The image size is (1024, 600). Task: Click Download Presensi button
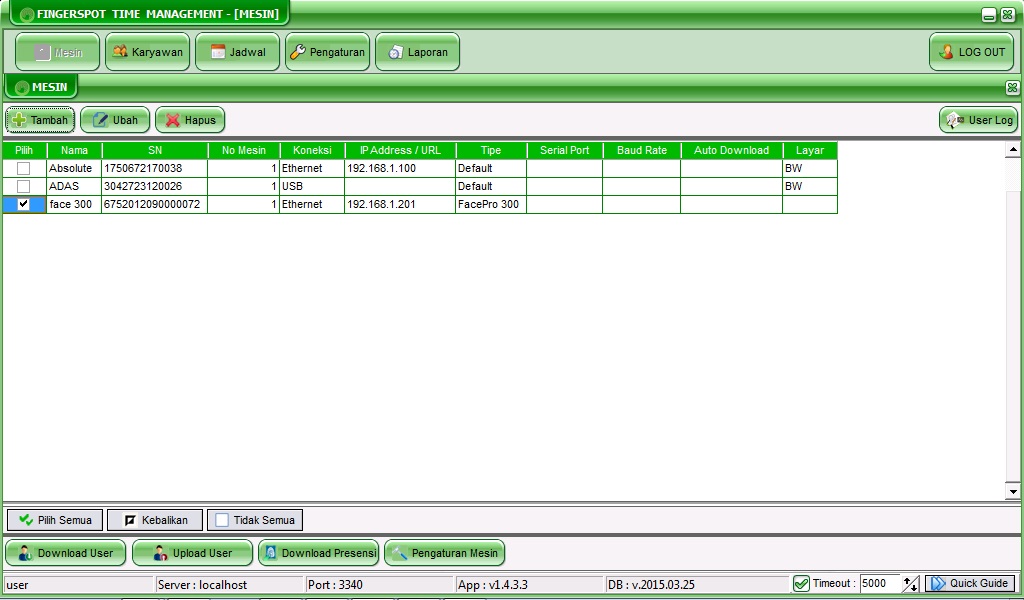pyautogui.click(x=319, y=553)
